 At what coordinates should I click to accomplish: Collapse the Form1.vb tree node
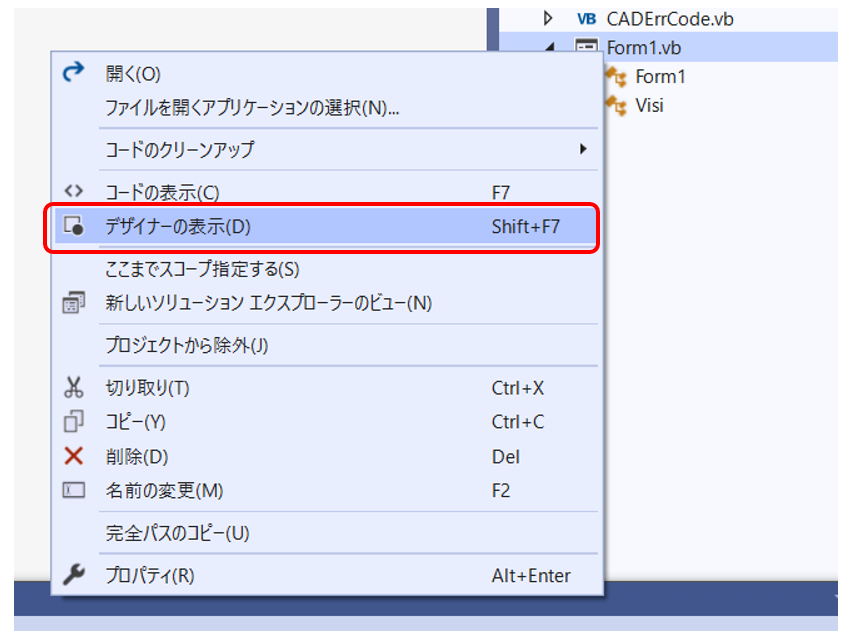coord(550,48)
